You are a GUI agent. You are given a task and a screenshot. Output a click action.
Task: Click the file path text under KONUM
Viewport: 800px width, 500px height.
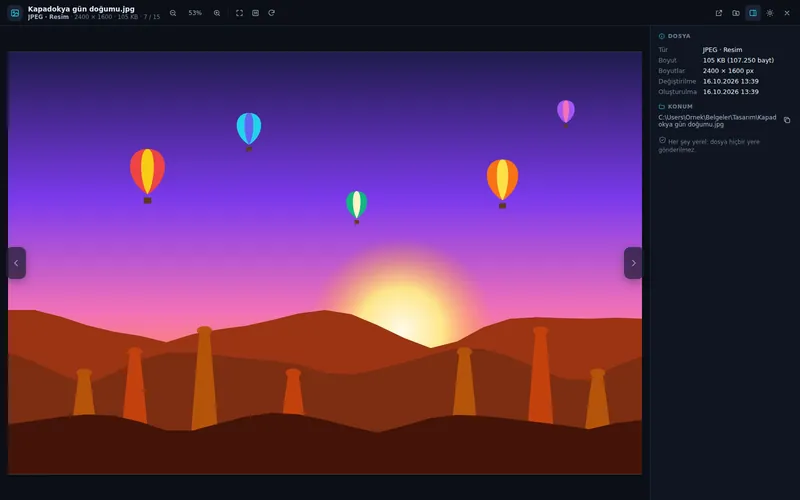tap(717, 121)
